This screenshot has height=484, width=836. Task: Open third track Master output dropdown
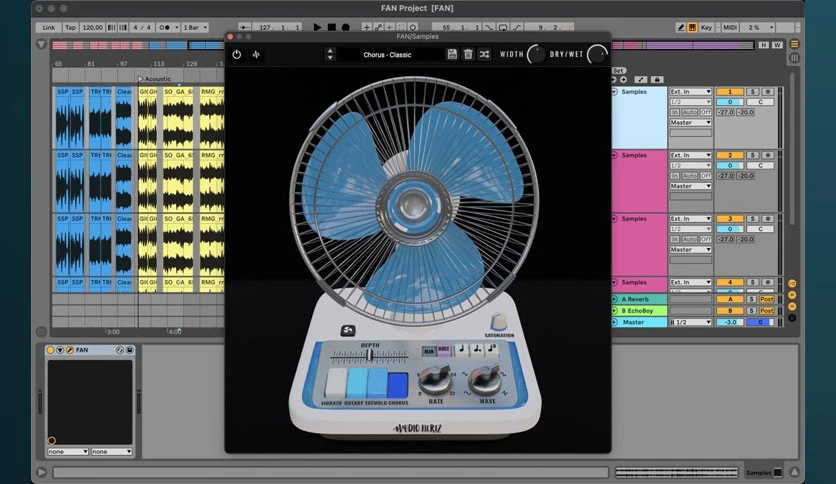click(690, 249)
